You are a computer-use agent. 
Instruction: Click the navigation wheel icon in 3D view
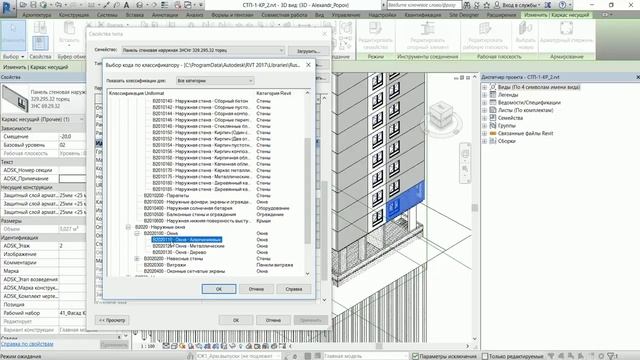tap(465, 154)
